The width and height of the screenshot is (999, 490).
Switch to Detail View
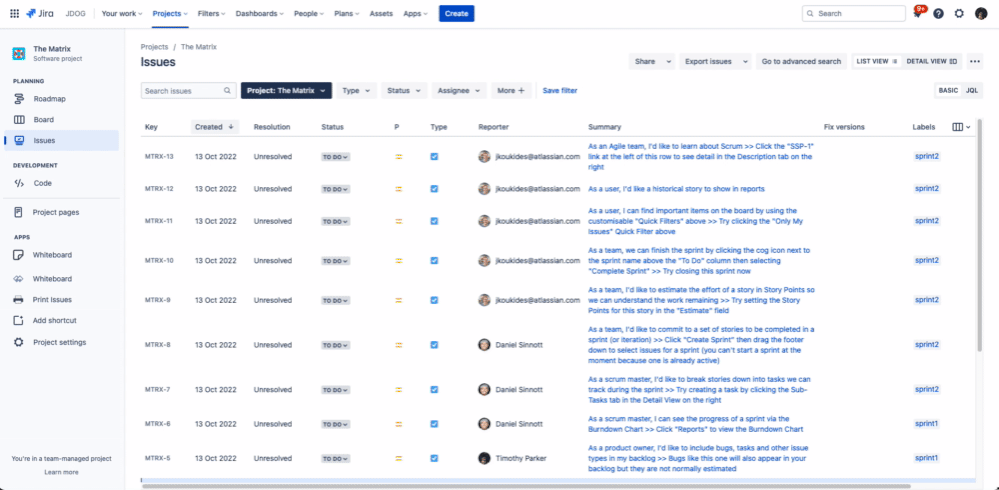pos(932,61)
